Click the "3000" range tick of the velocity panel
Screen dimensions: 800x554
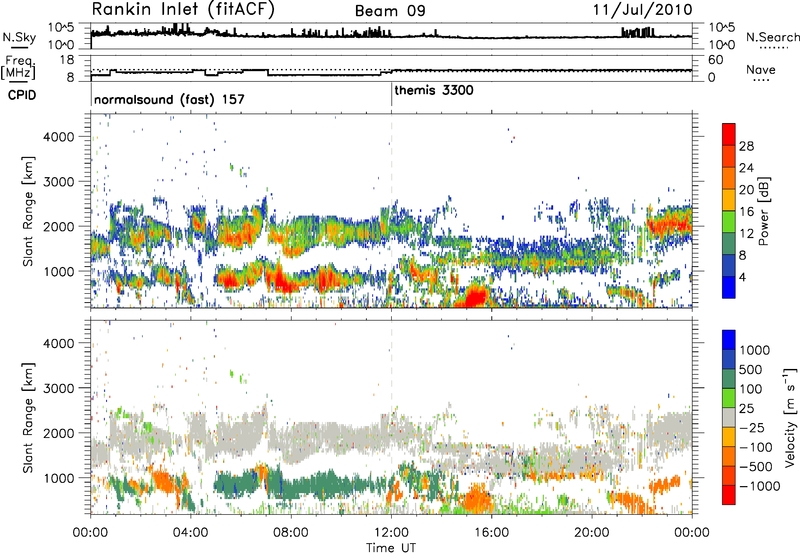[58, 388]
